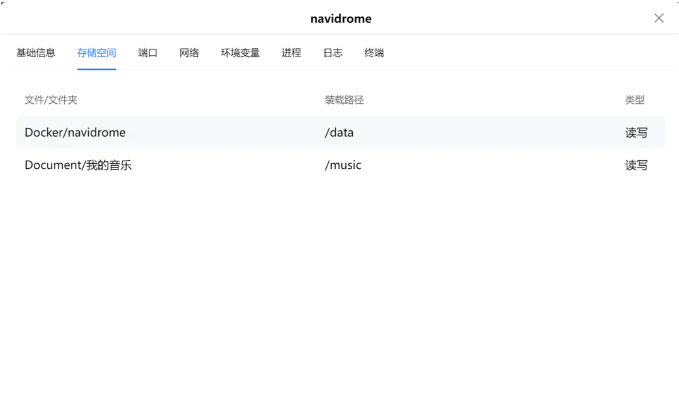Open the 端口 tab
The height and width of the screenshot is (419, 679).
point(148,53)
